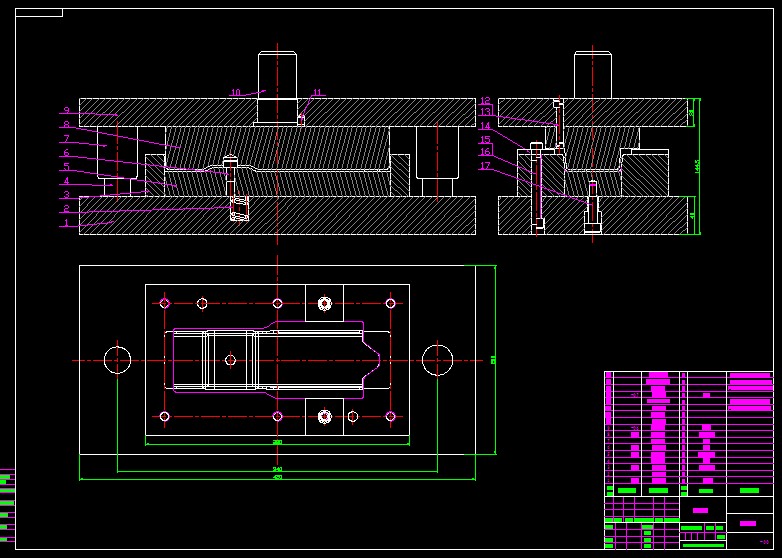782x558 pixels.
Task: Select part callout number 2
Action: [66, 209]
